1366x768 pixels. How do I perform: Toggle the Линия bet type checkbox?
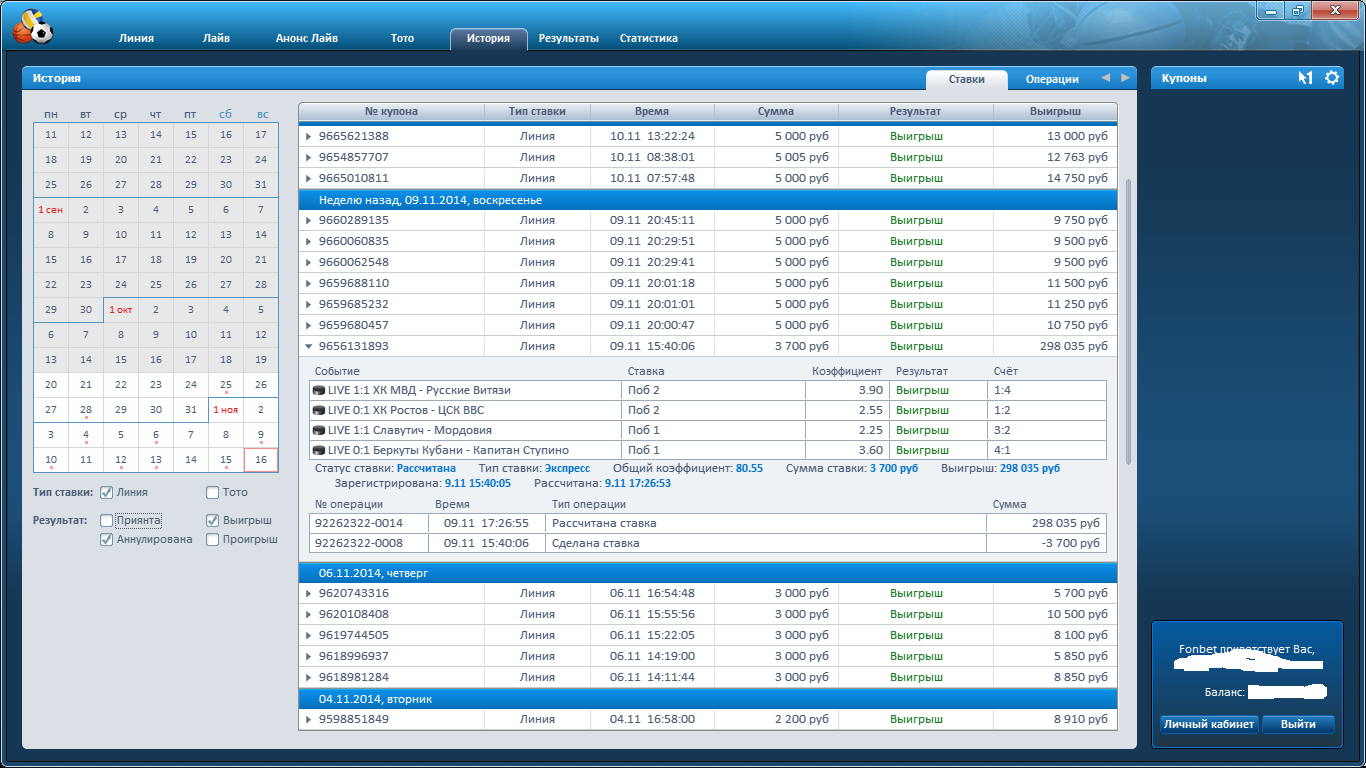[106, 492]
